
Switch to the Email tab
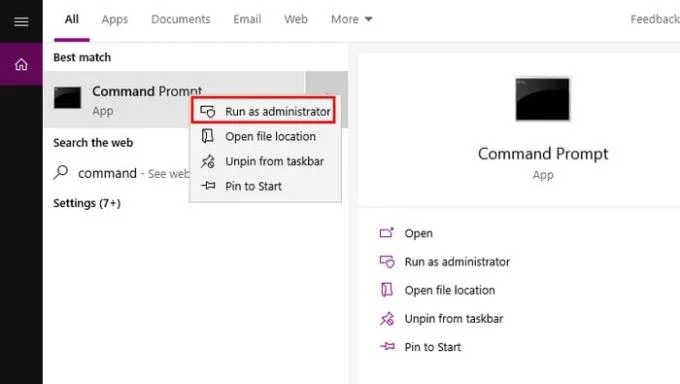247,20
